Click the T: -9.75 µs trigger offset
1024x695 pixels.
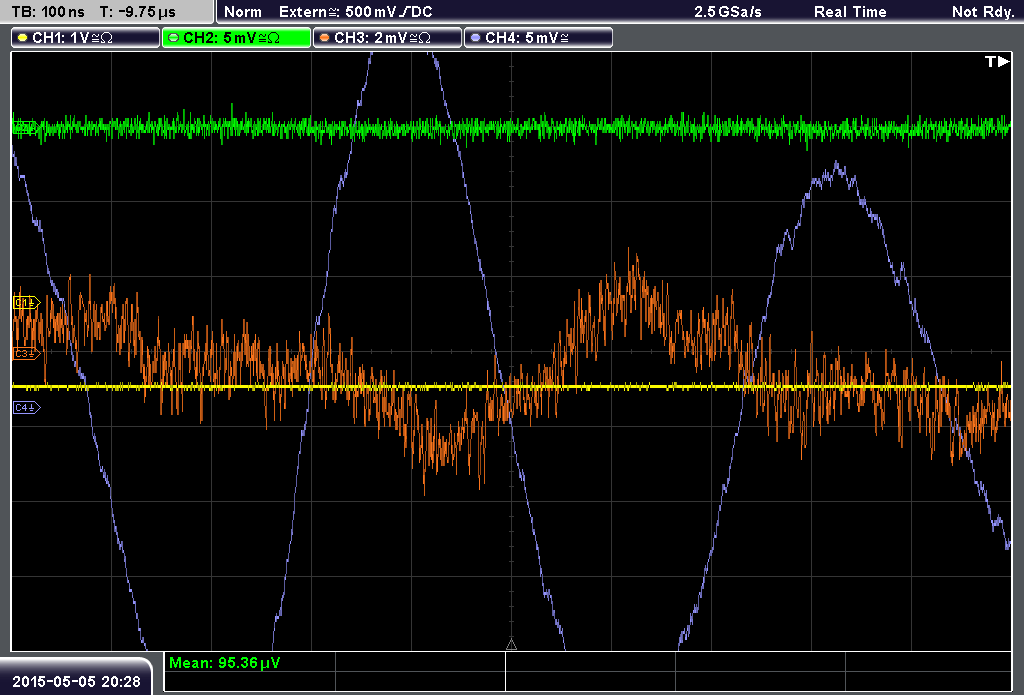pyautogui.click(x=138, y=12)
